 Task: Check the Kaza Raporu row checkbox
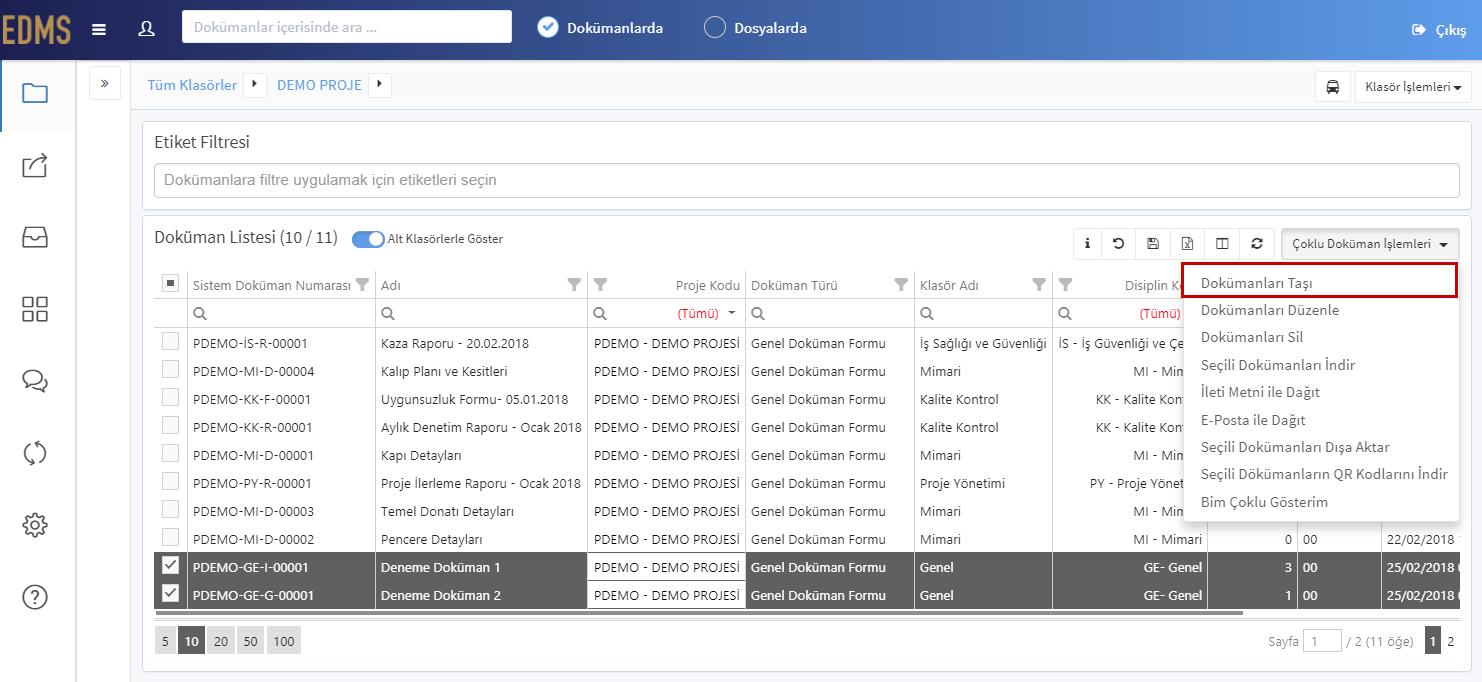click(x=170, y=342)
